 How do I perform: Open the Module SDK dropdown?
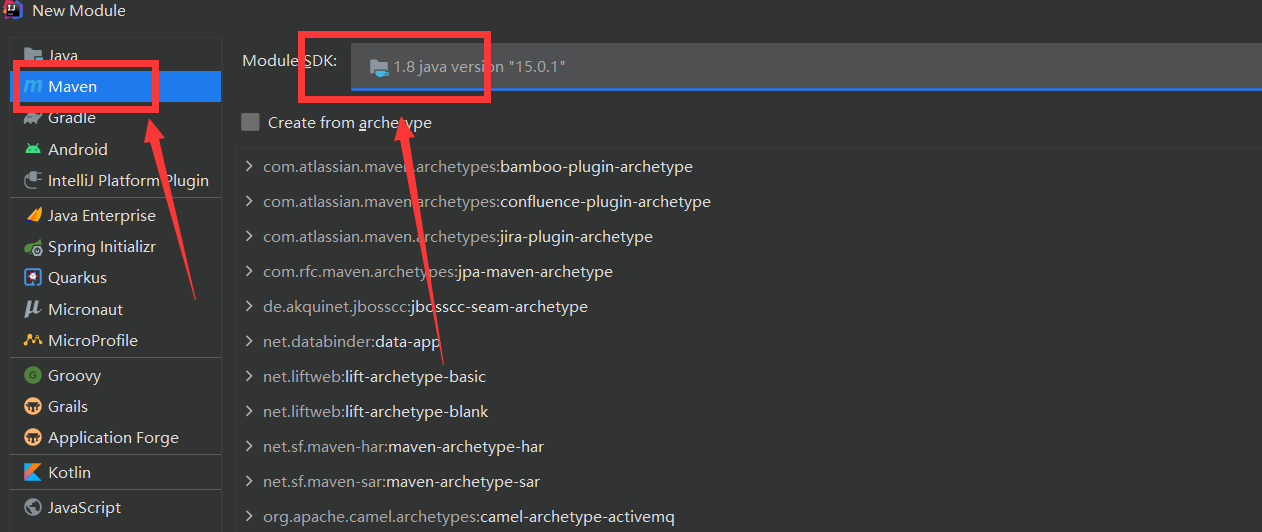806,67
